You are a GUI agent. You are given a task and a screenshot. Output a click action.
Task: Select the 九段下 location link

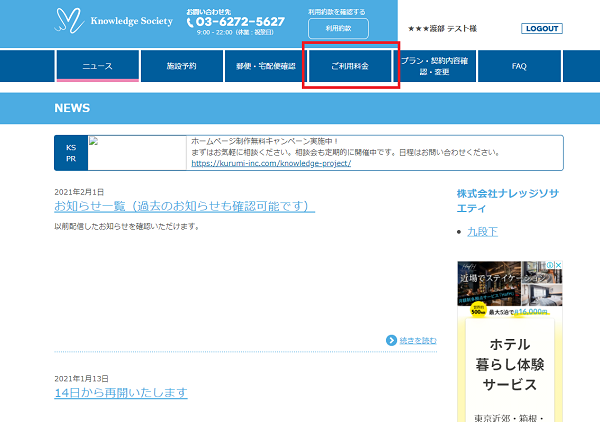coord(482,231)
